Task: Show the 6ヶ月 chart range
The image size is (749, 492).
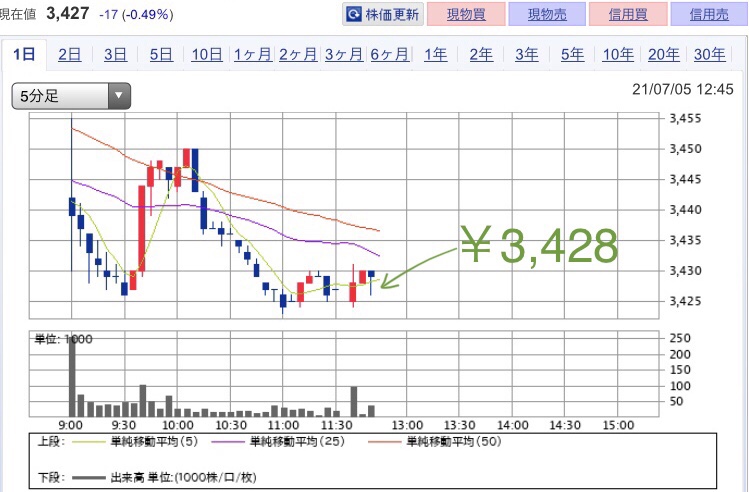Action: click(390, 54)
